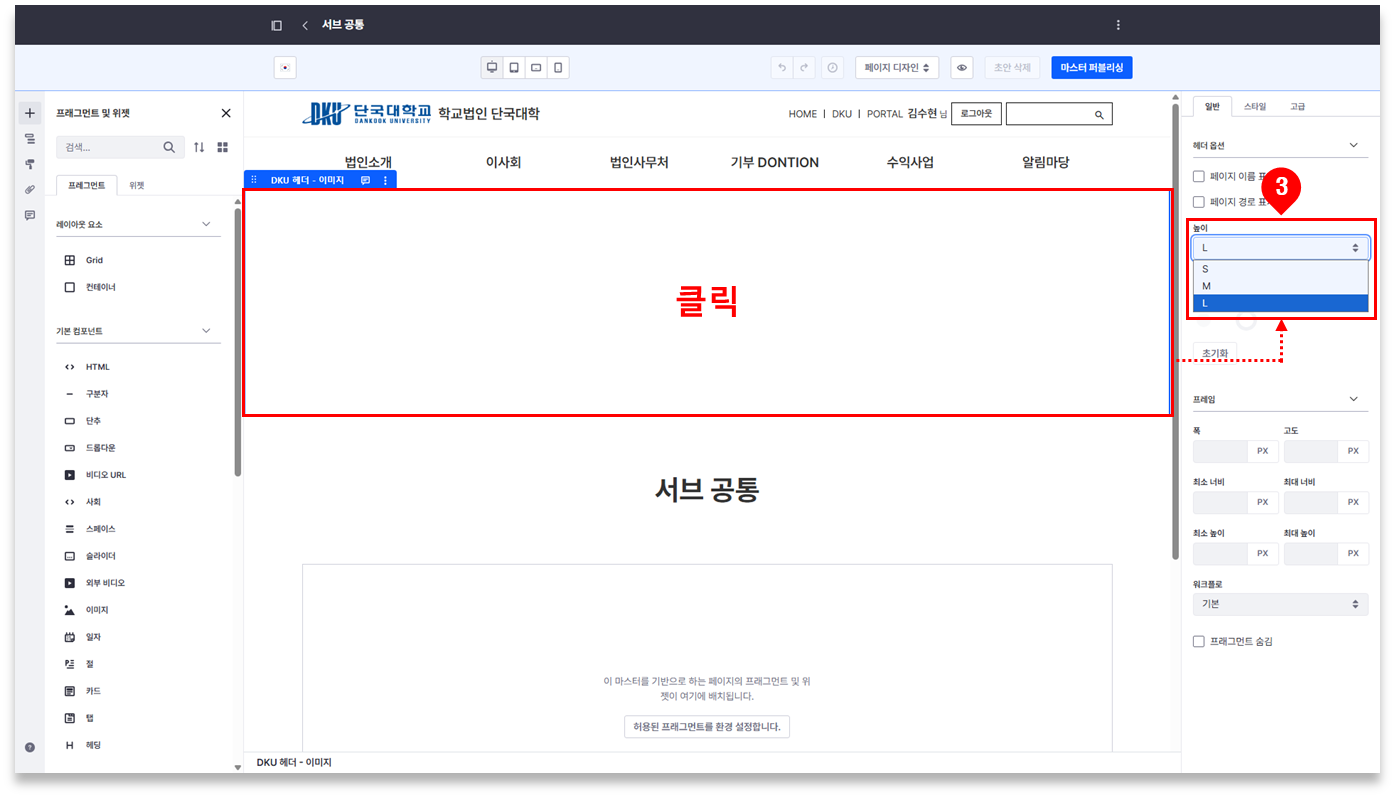
Task: Collapse the 레이아웃 요소 section
Action: pyautogui.click(x=206, y=225)
